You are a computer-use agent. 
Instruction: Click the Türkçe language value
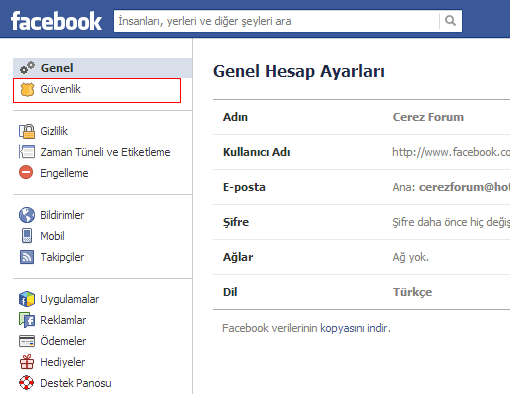[x=412, y=292]
